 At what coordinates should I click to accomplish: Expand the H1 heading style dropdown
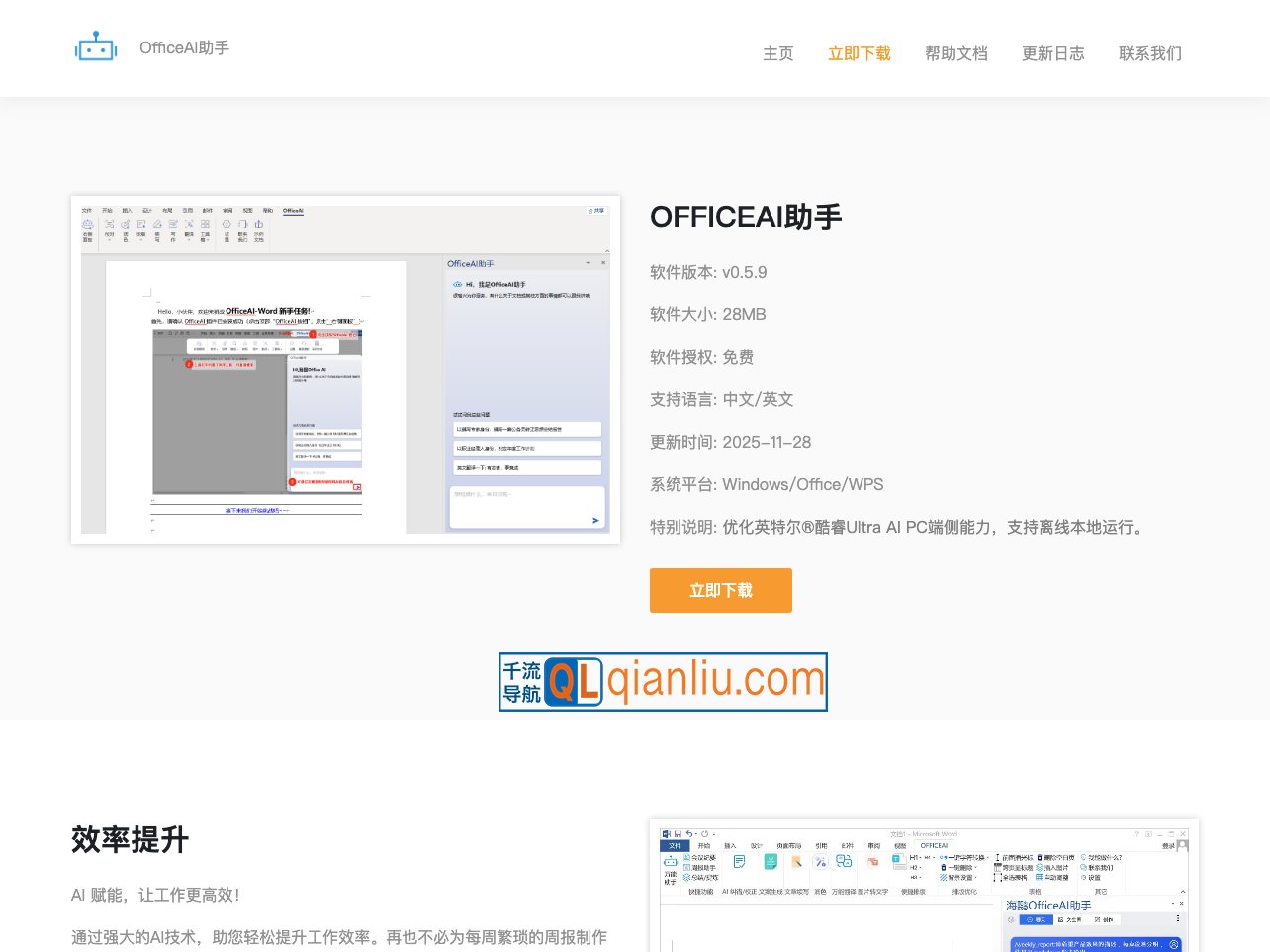click(x=916, y=857)
